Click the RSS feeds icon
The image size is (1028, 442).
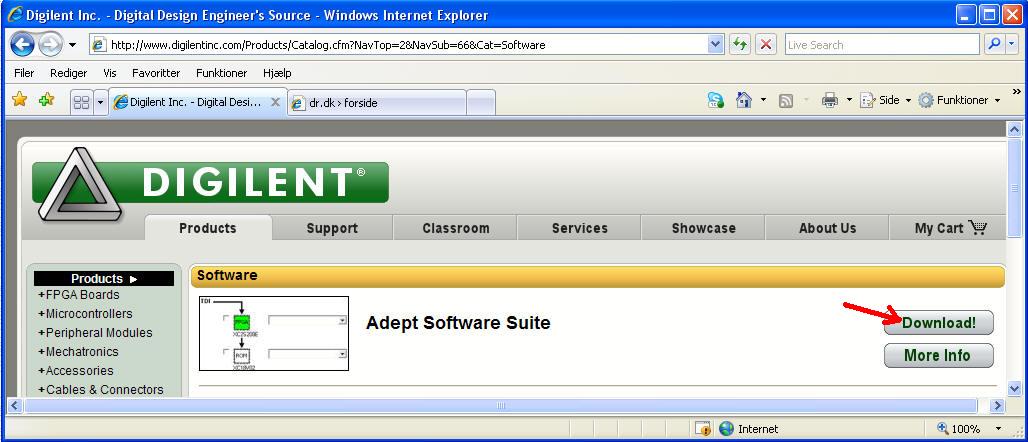coord(786,100)
